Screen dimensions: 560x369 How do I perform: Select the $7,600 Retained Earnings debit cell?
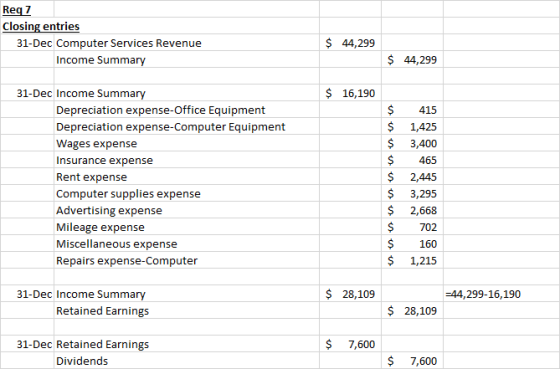pyautogui.click(x=350, y=344)
